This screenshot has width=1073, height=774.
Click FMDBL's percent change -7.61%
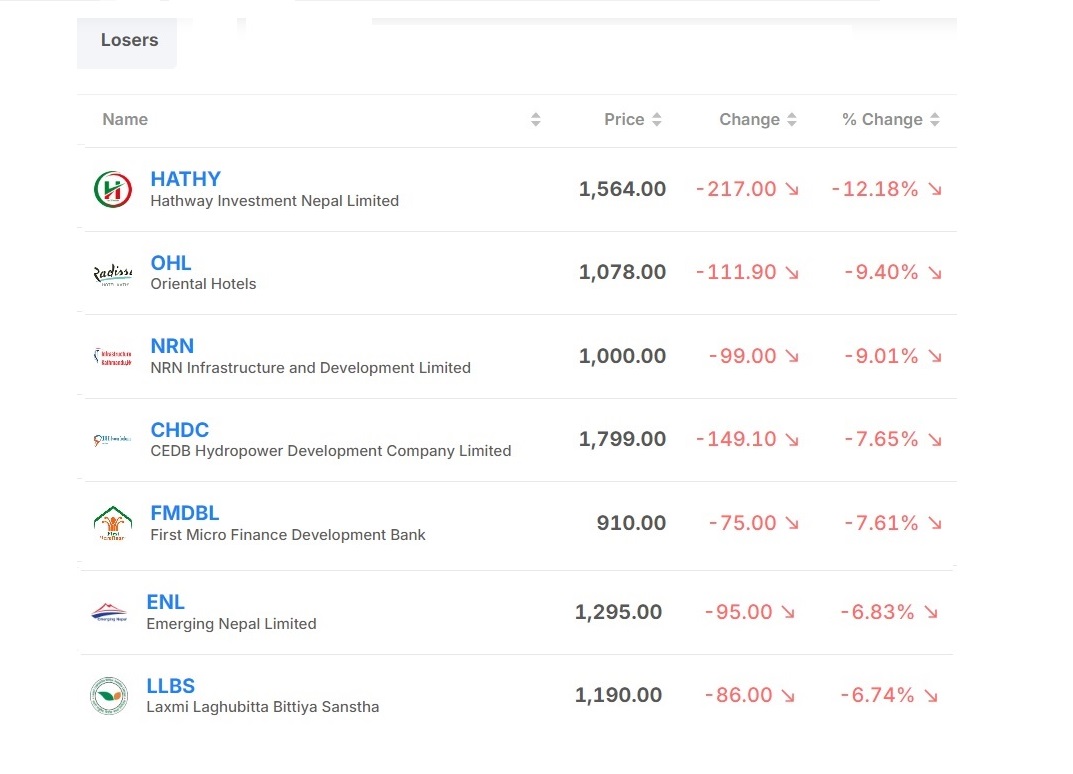pos(881,523)
